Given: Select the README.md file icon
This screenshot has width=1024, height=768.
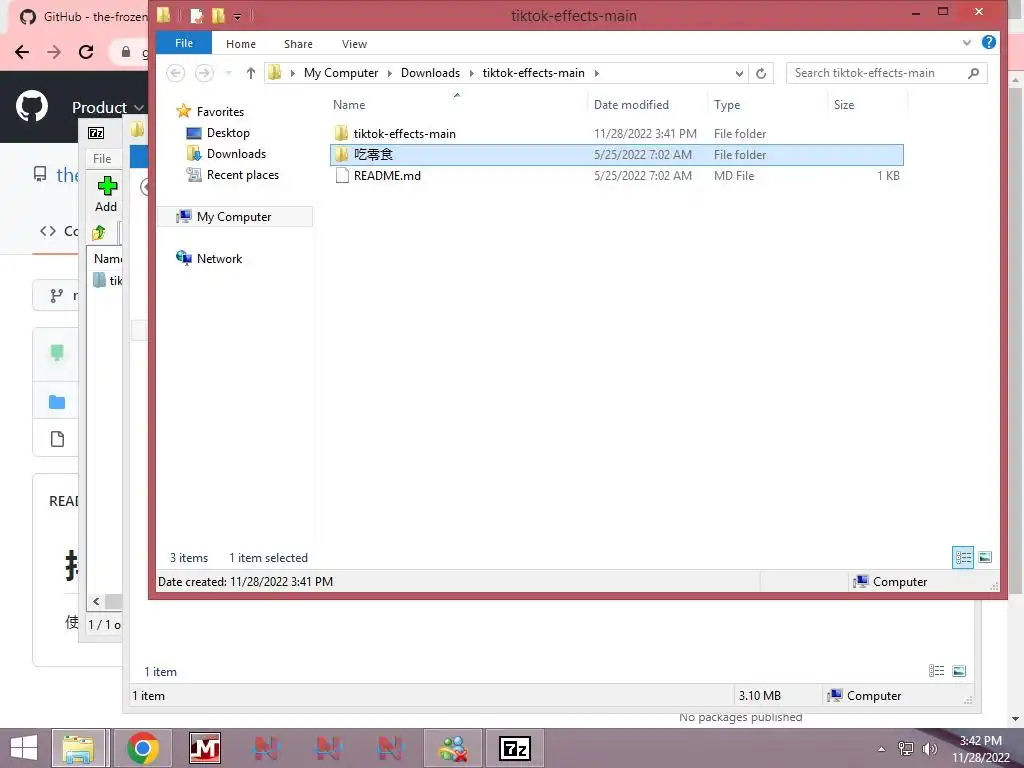Looking at the screenshot, I should coord(342,176).
